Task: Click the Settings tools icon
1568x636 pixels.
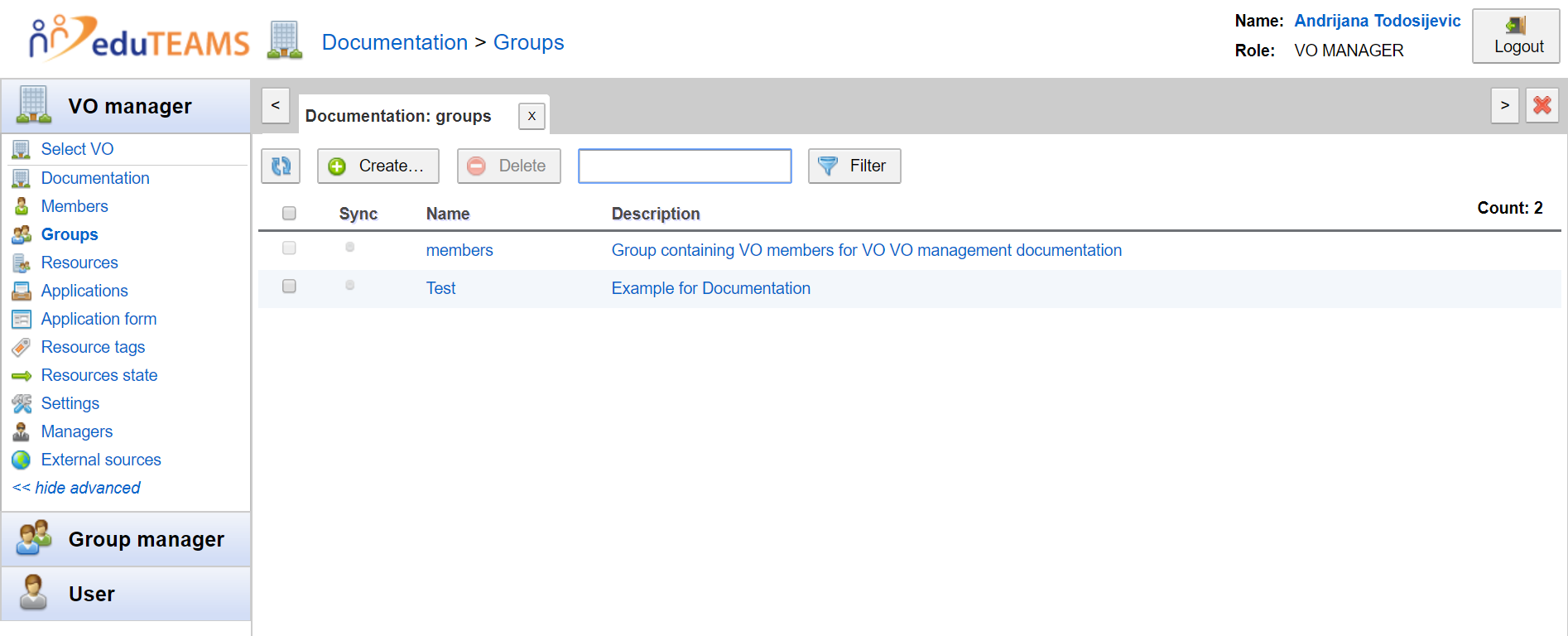Action: pyautogui.click(x=22, y=403)
